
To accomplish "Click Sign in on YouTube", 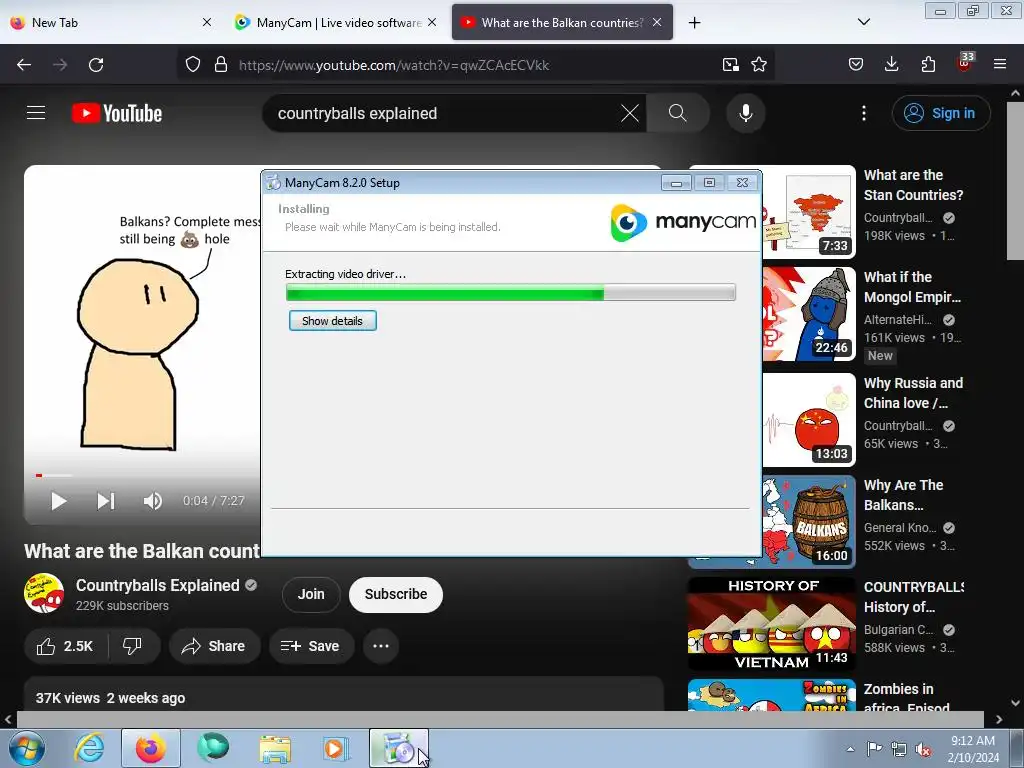I will pyautogui.click(x=941, y=113).
